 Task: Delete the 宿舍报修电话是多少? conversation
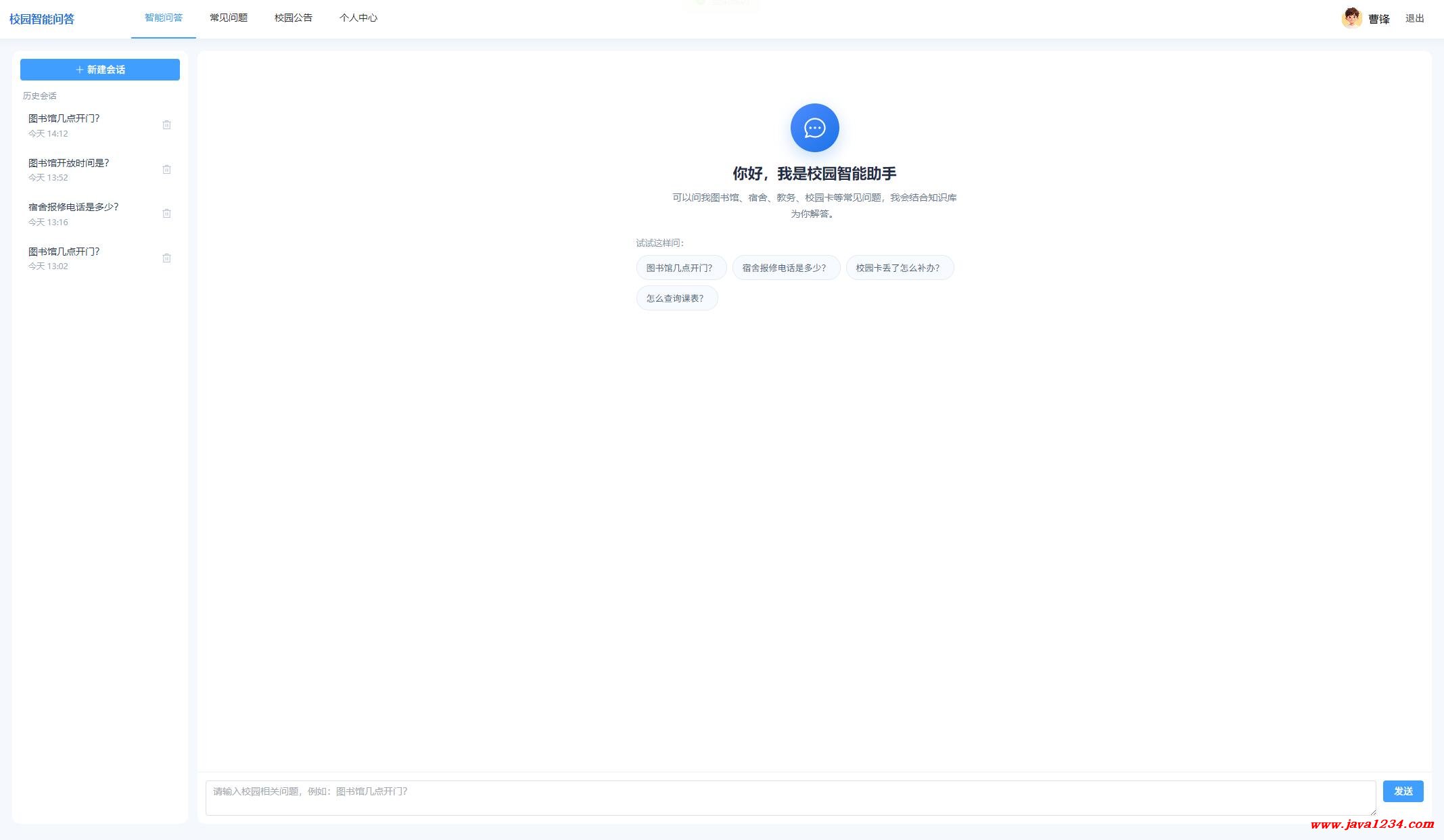[x=166, y=214]
